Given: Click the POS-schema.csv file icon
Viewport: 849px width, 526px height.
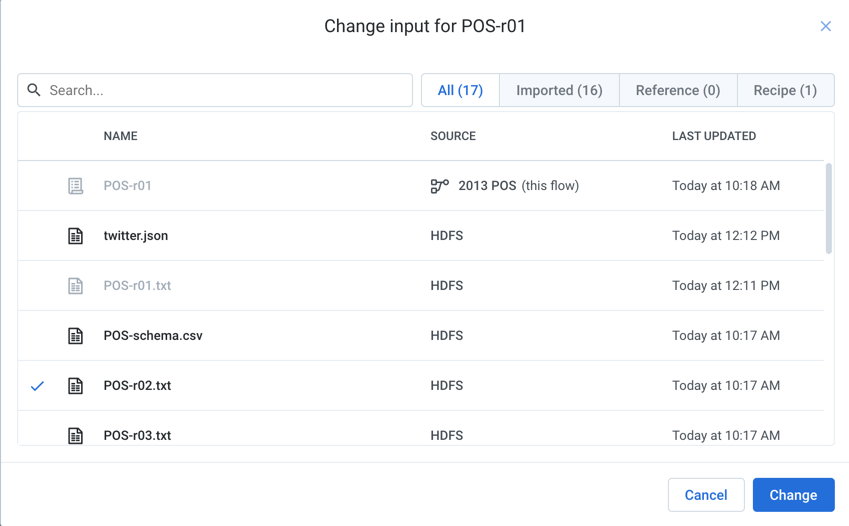Looking at the screenshot, I should click(76, 336).
